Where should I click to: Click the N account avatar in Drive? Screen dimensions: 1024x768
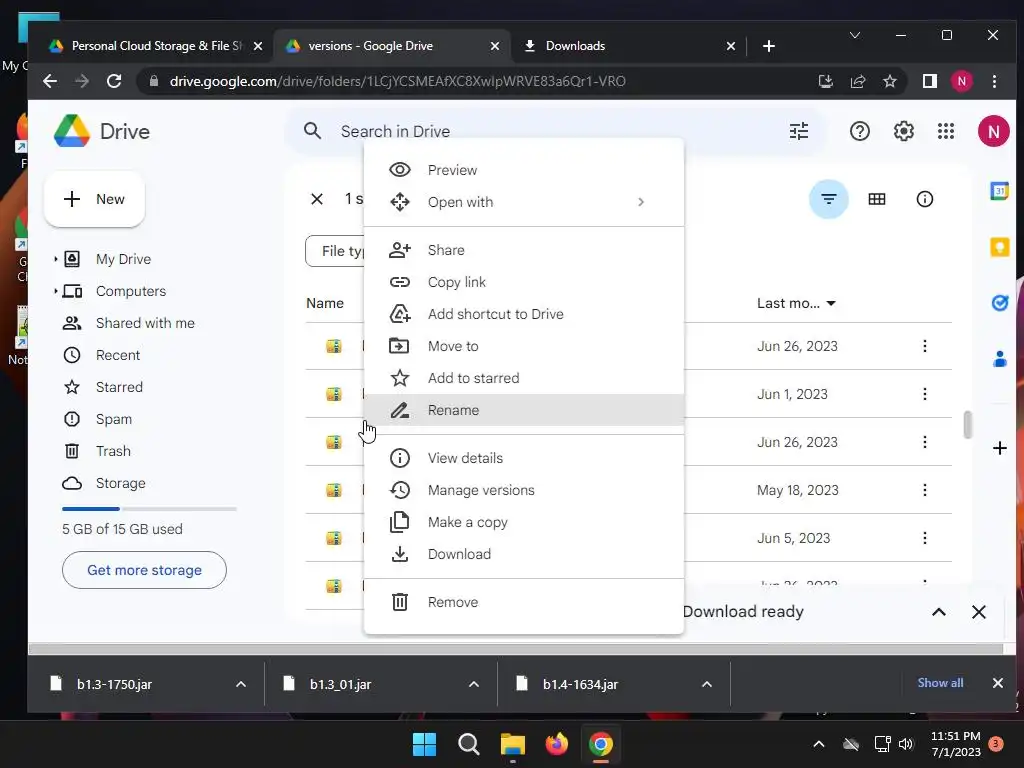(x=993, y=131)
